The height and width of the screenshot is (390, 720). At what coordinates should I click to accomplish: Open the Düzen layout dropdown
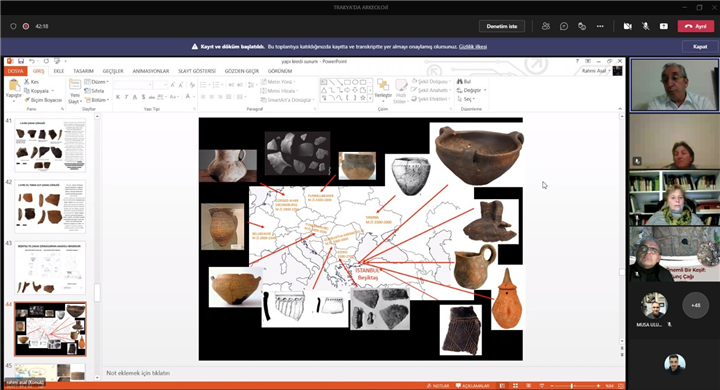(x=96, y=82)
